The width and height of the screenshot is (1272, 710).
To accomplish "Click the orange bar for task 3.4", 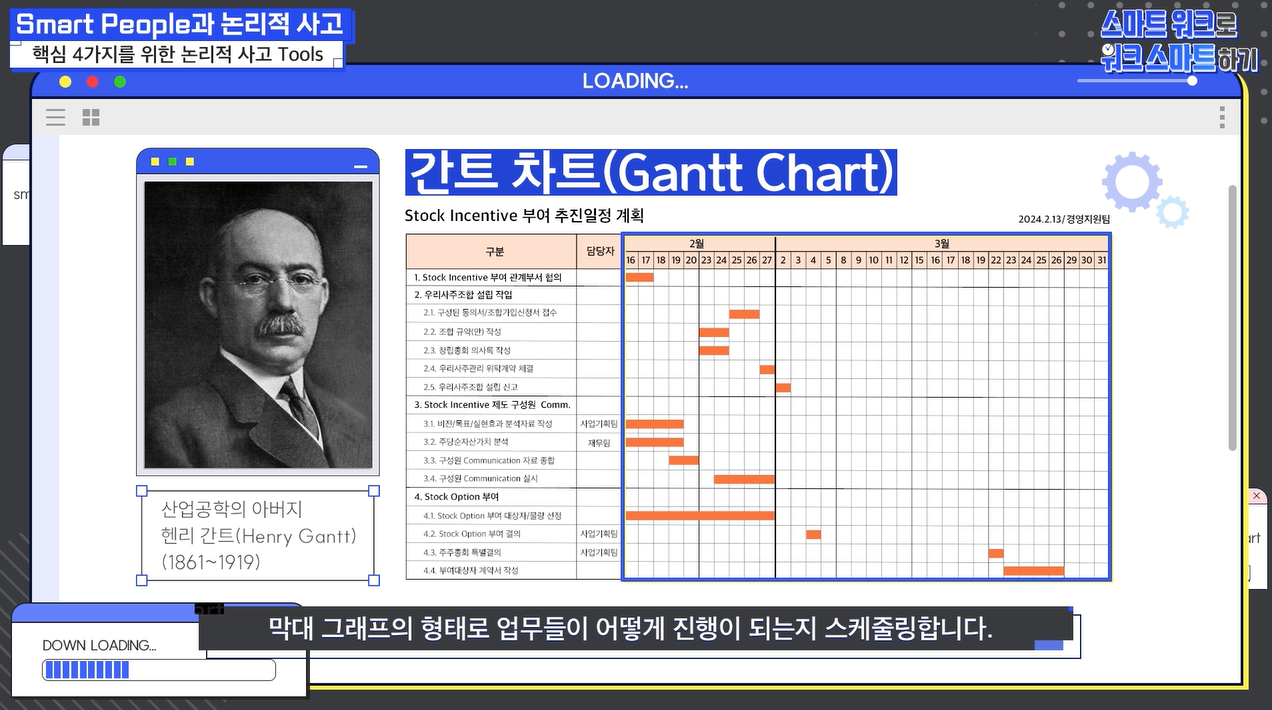I will click(x=744, y=479).
